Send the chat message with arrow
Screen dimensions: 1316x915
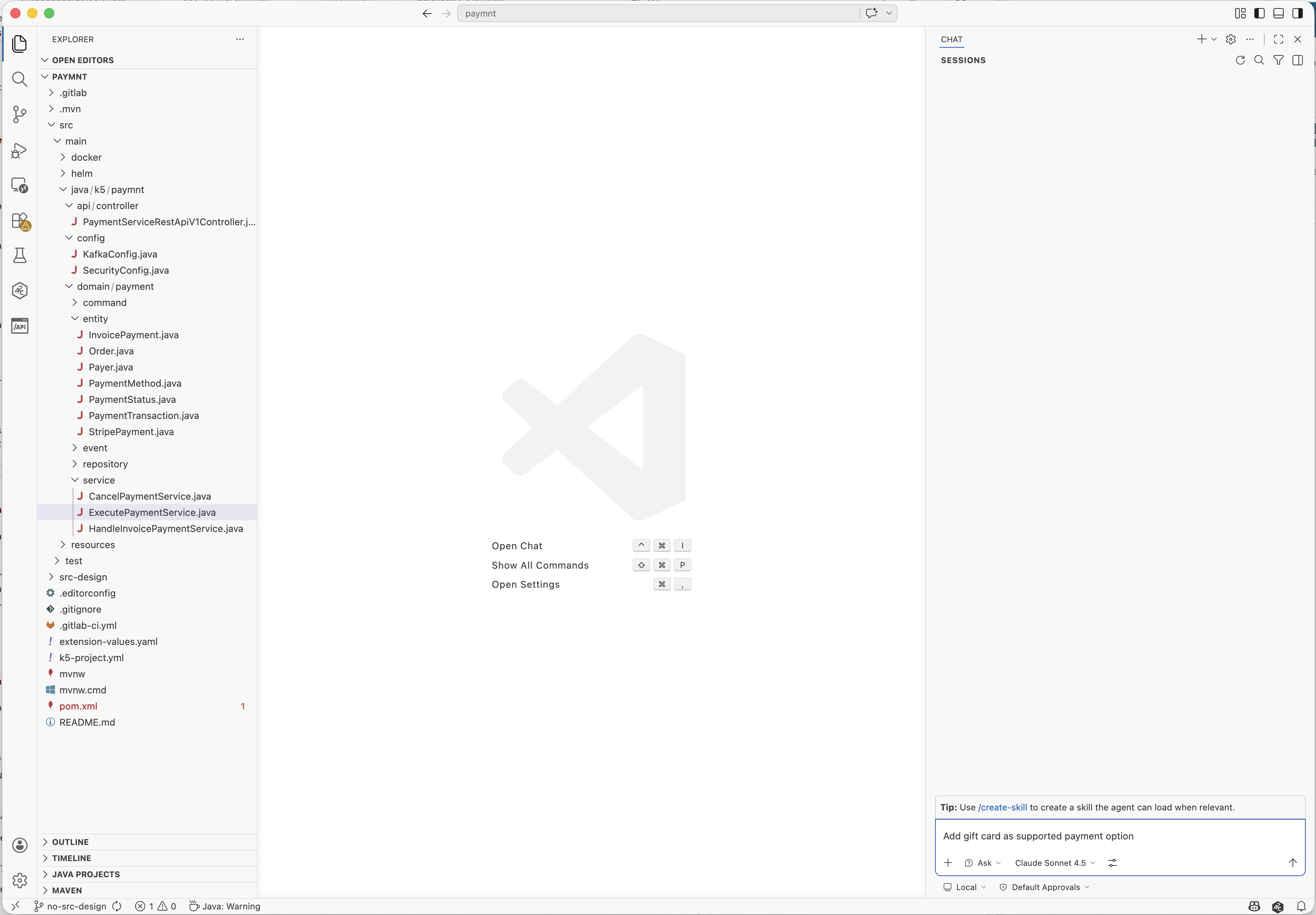1293,863
